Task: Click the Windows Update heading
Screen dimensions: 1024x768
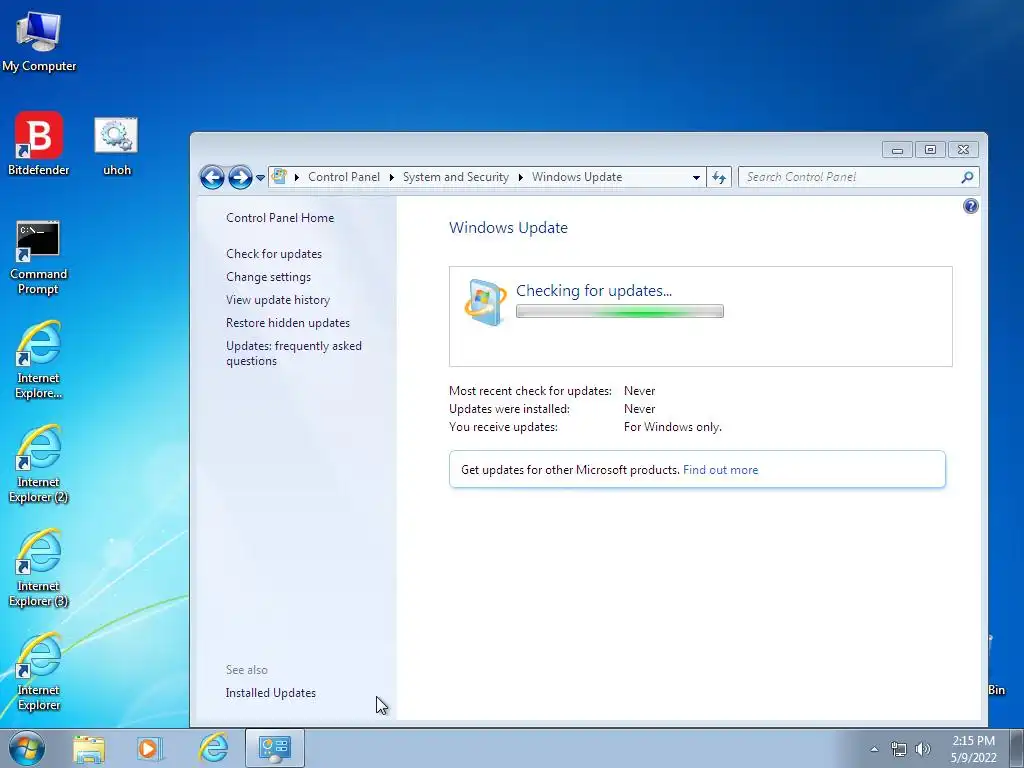Action: click(508, 227)
